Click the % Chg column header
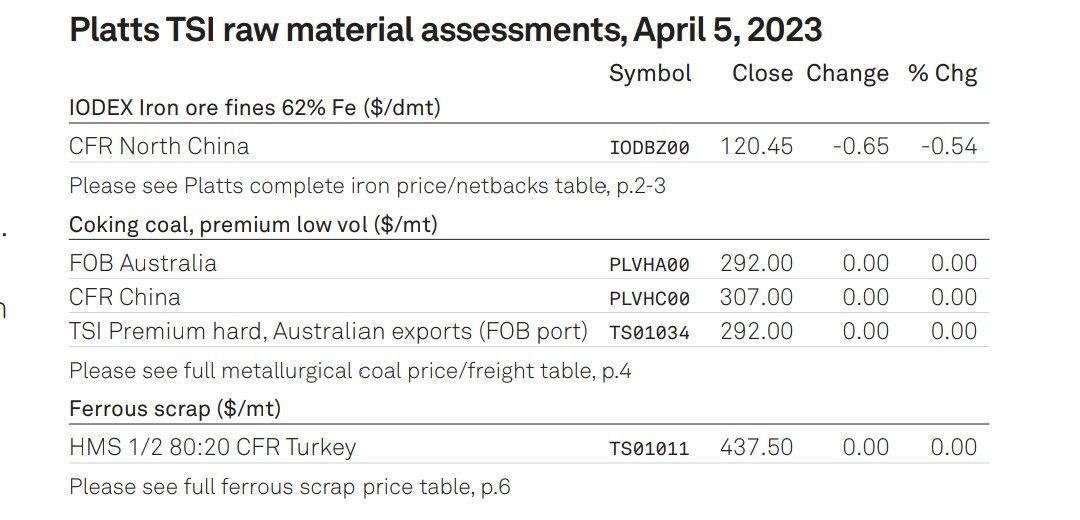1080x520 pixels. point(942,74)
